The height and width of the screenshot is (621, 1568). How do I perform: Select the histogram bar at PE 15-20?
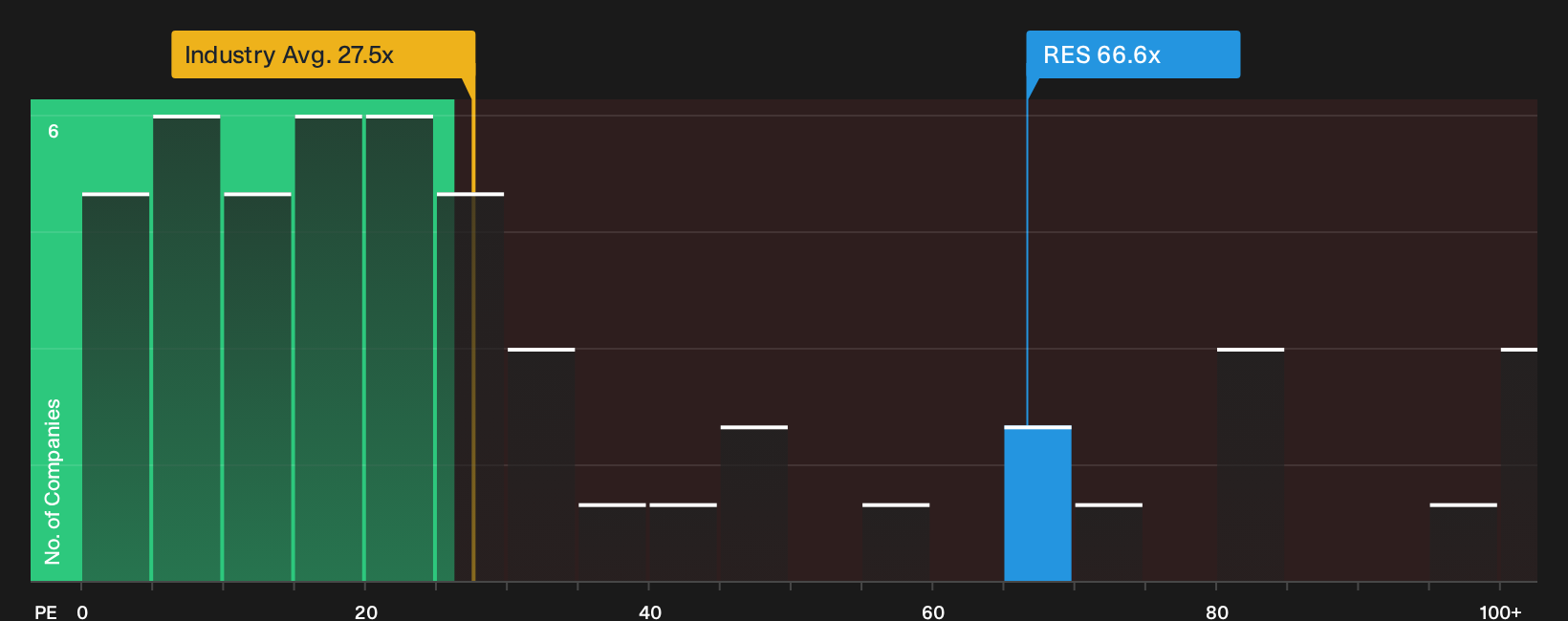(x=329, y=348)
